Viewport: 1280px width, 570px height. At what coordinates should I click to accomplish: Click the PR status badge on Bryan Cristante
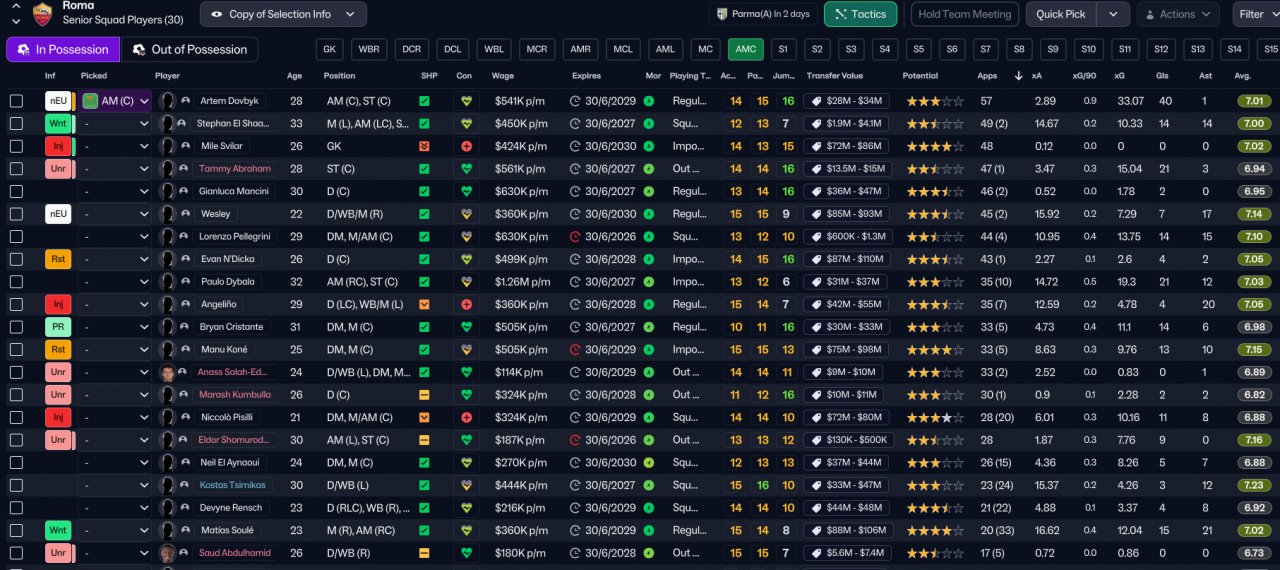(58, 327)
